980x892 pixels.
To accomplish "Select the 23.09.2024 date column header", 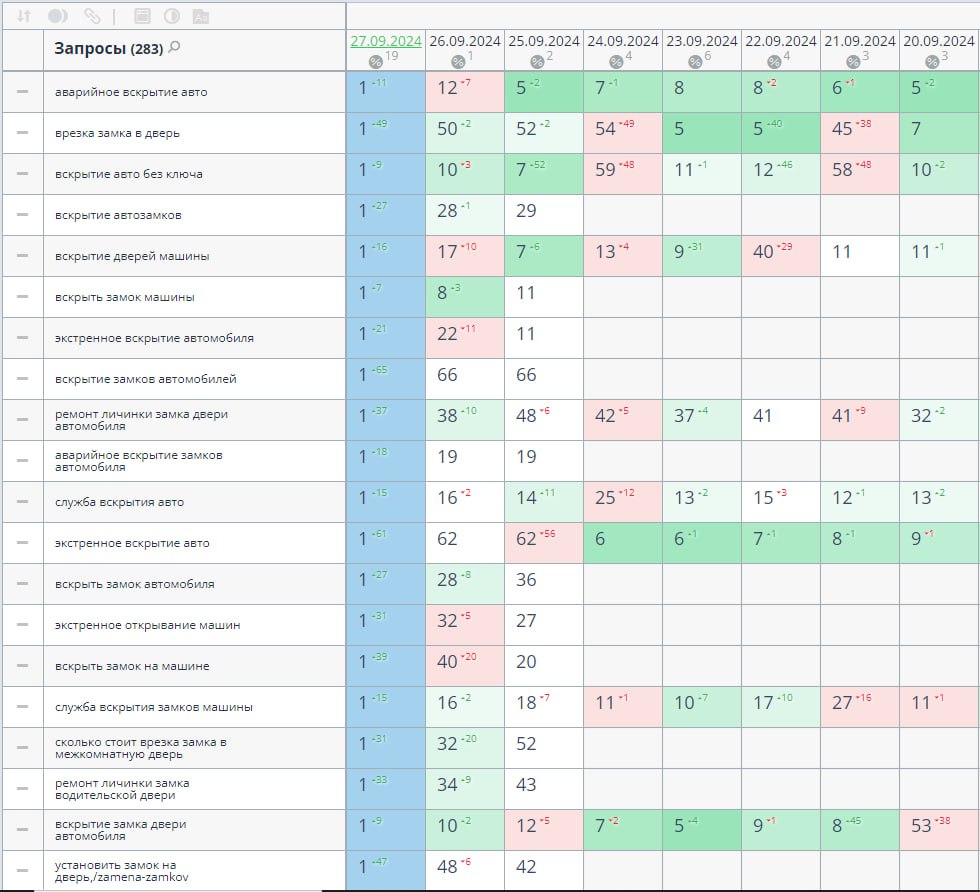I will pos(701,41).
